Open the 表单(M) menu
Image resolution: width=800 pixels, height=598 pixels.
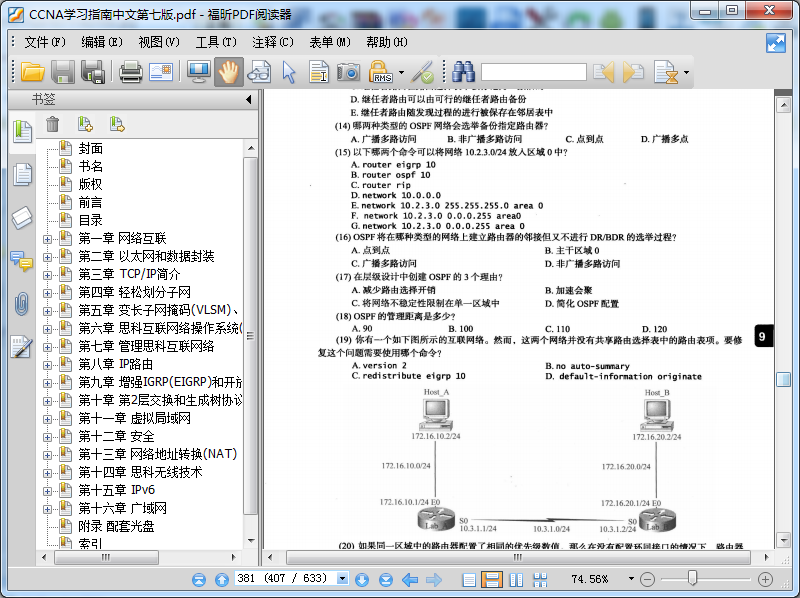(330, 42)
